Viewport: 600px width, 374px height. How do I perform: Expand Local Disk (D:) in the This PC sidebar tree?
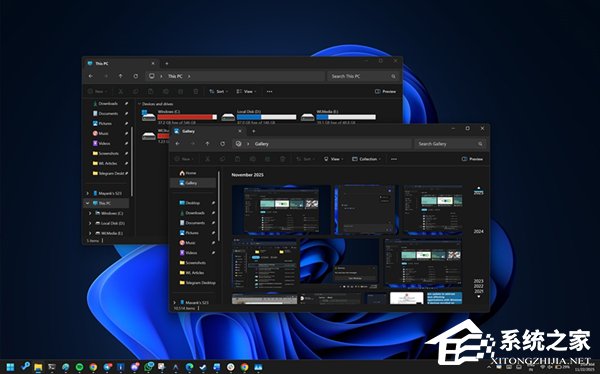point(90,223)
